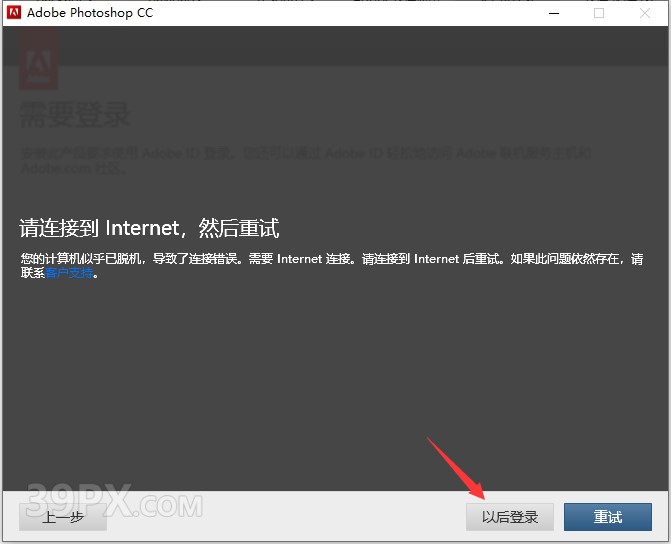Maximize the Adobe Photoshop CC window

coord(599,13)
